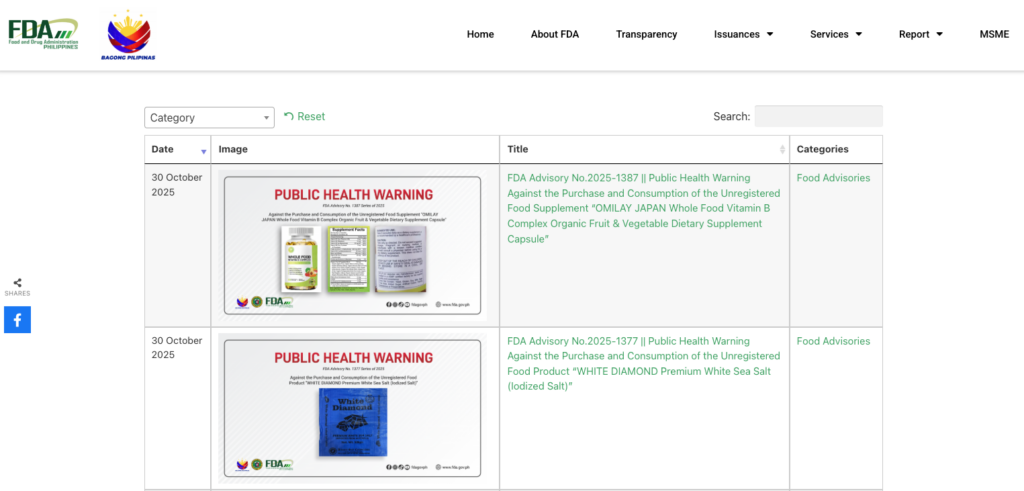Expand the Report menu
The image size is (1024, 491).
click(x=920, y=34)
